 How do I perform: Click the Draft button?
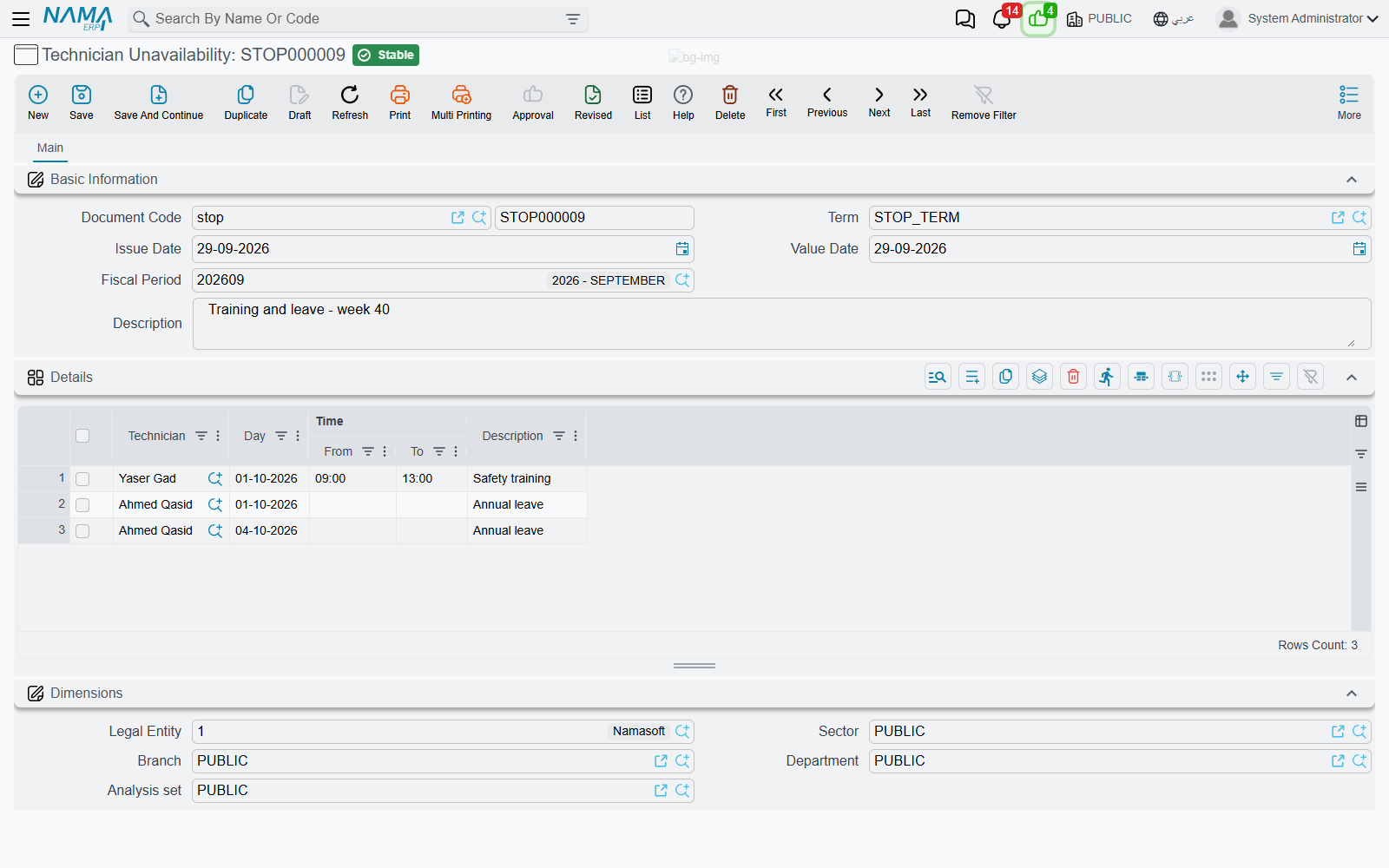pos(300,102)
